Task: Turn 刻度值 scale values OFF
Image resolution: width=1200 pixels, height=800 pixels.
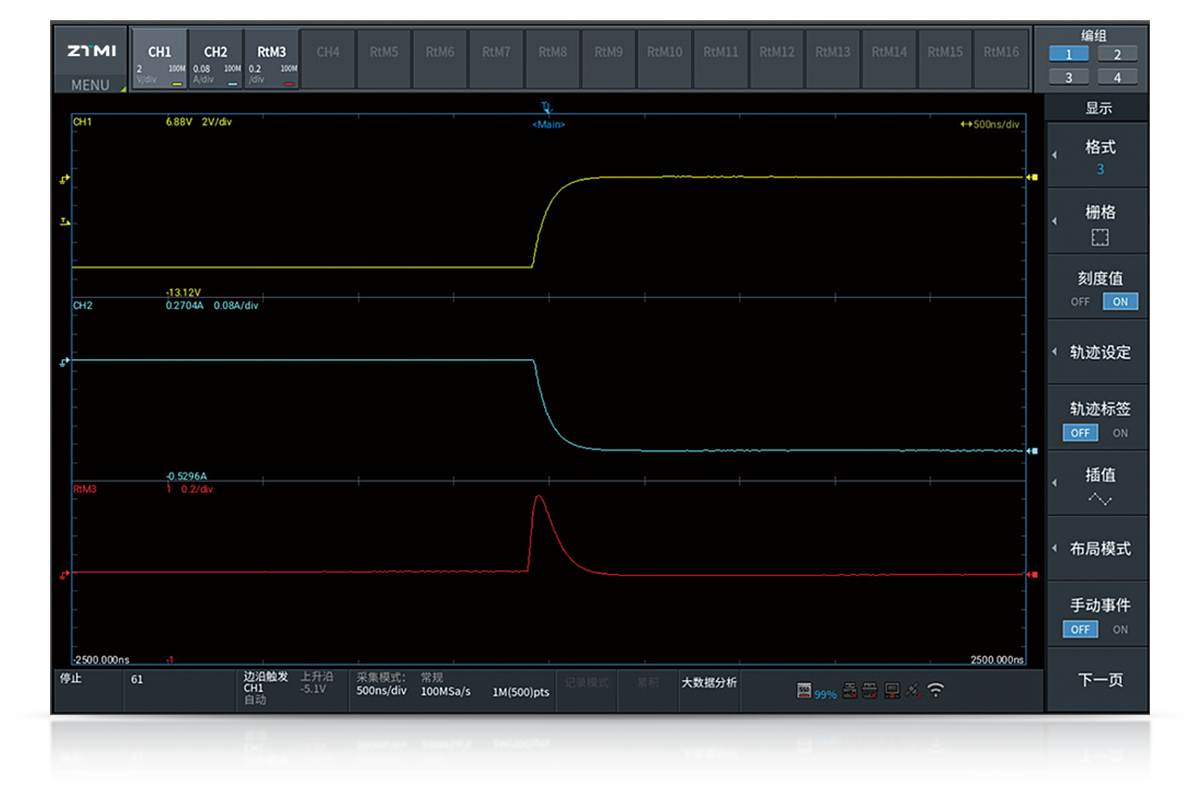Action: click(1080, 302)
